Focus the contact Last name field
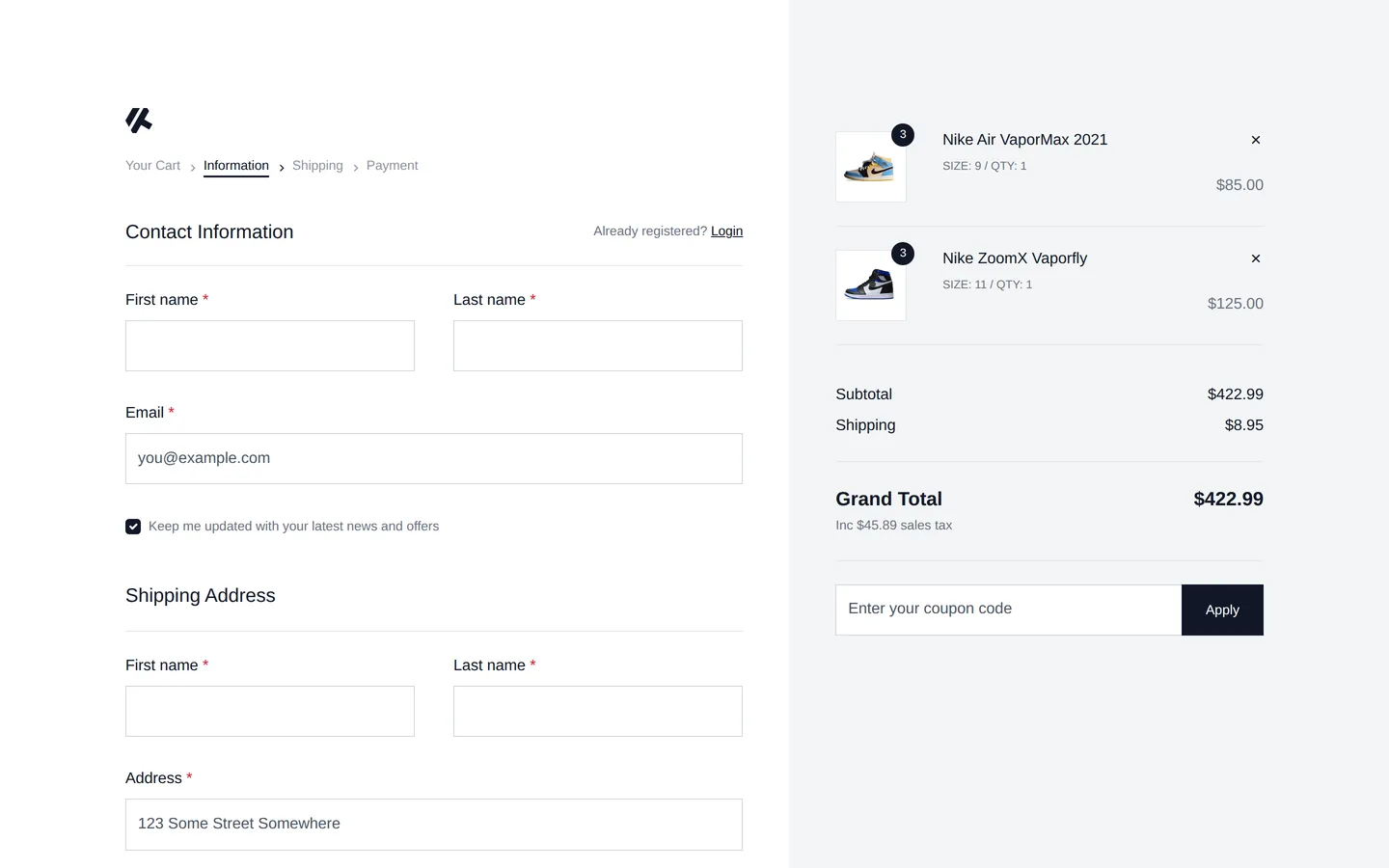The height and width of the screenshot is (868, 1389). pyautogui.click(x=598, y=345)
